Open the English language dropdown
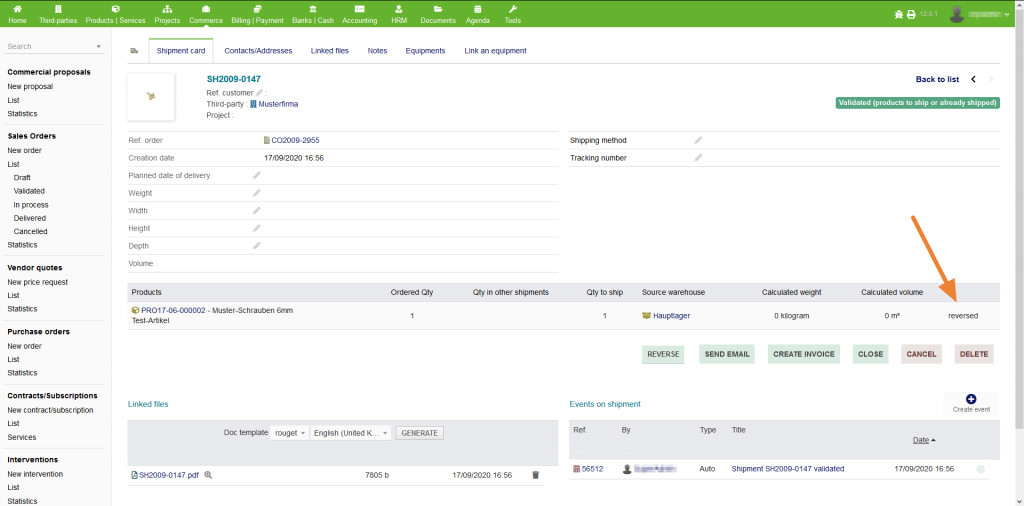 point(350,433)
